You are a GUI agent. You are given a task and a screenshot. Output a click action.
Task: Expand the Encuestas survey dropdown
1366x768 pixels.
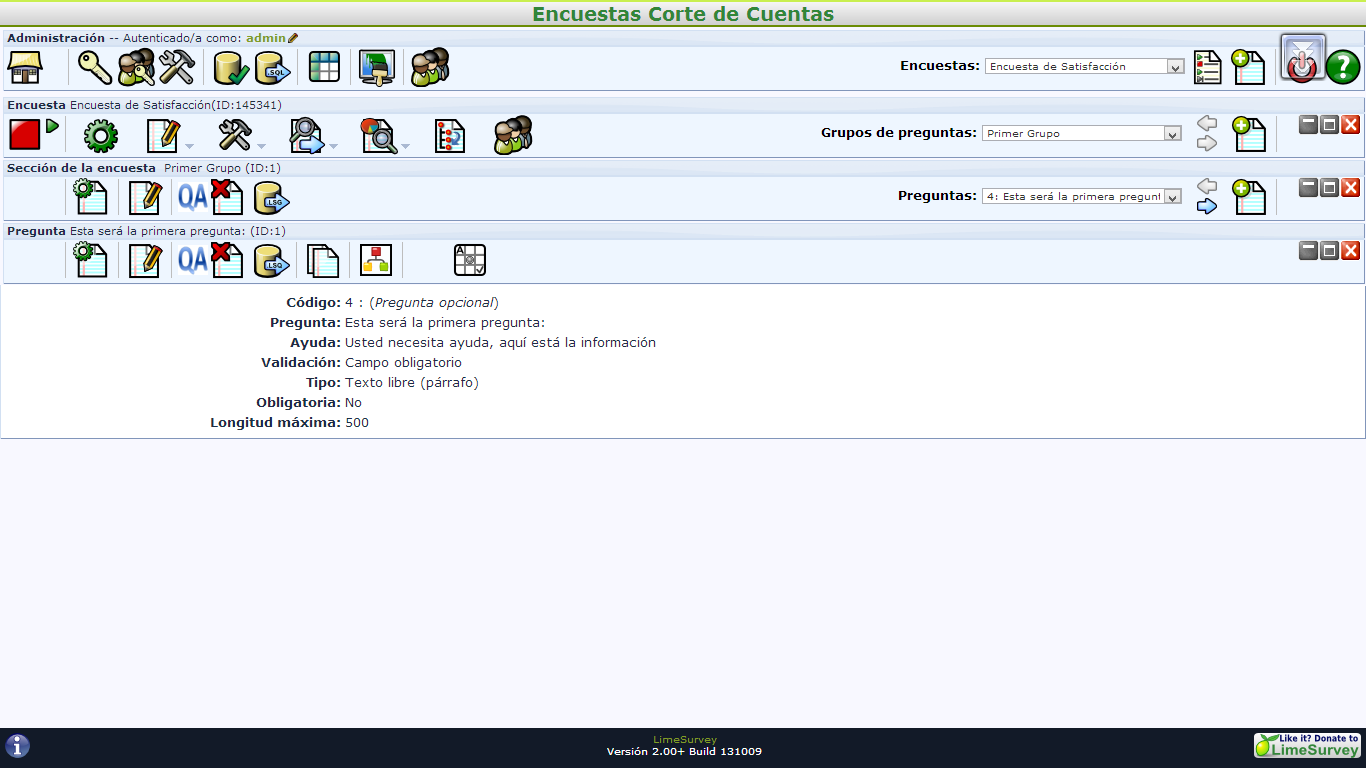coord(1085,66)
